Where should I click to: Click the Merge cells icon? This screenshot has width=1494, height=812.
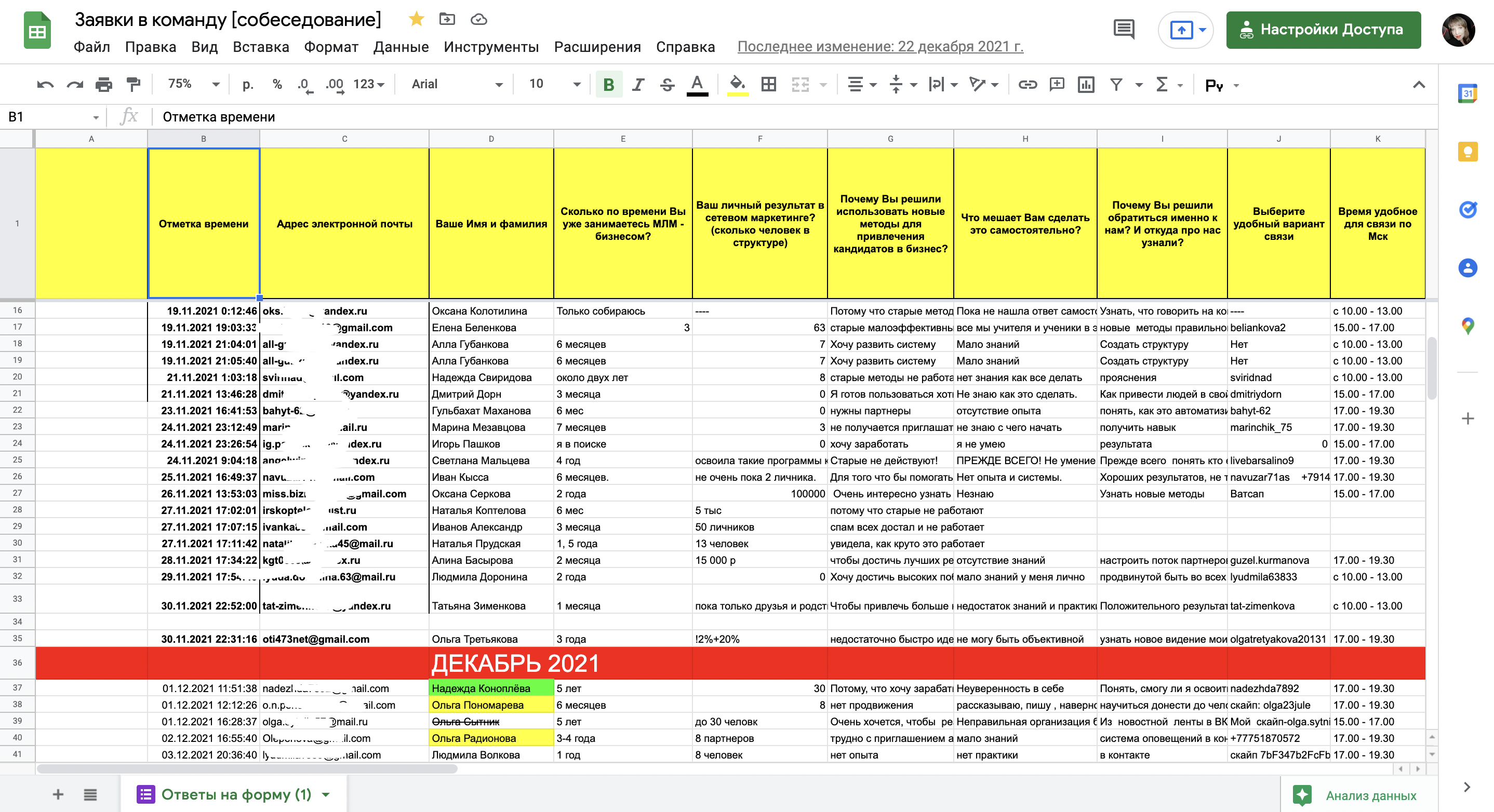(x=801, y=85)
